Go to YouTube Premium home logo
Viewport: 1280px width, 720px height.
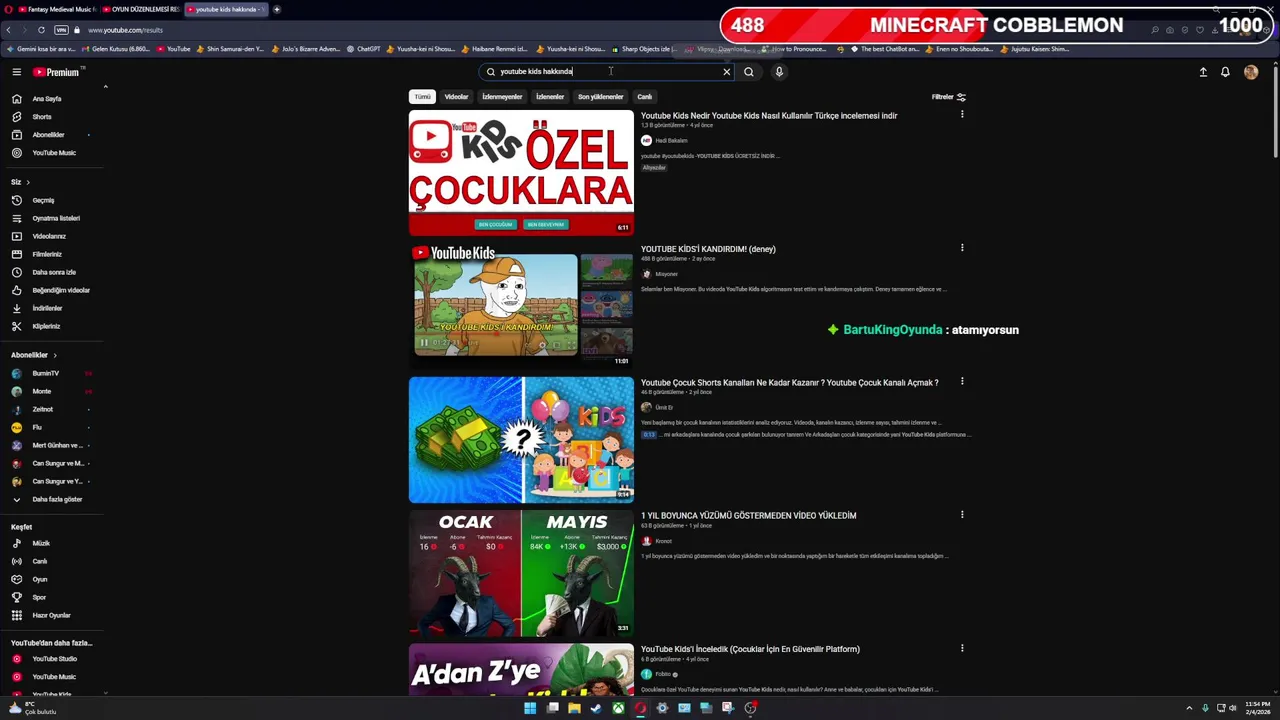[56, 72]
